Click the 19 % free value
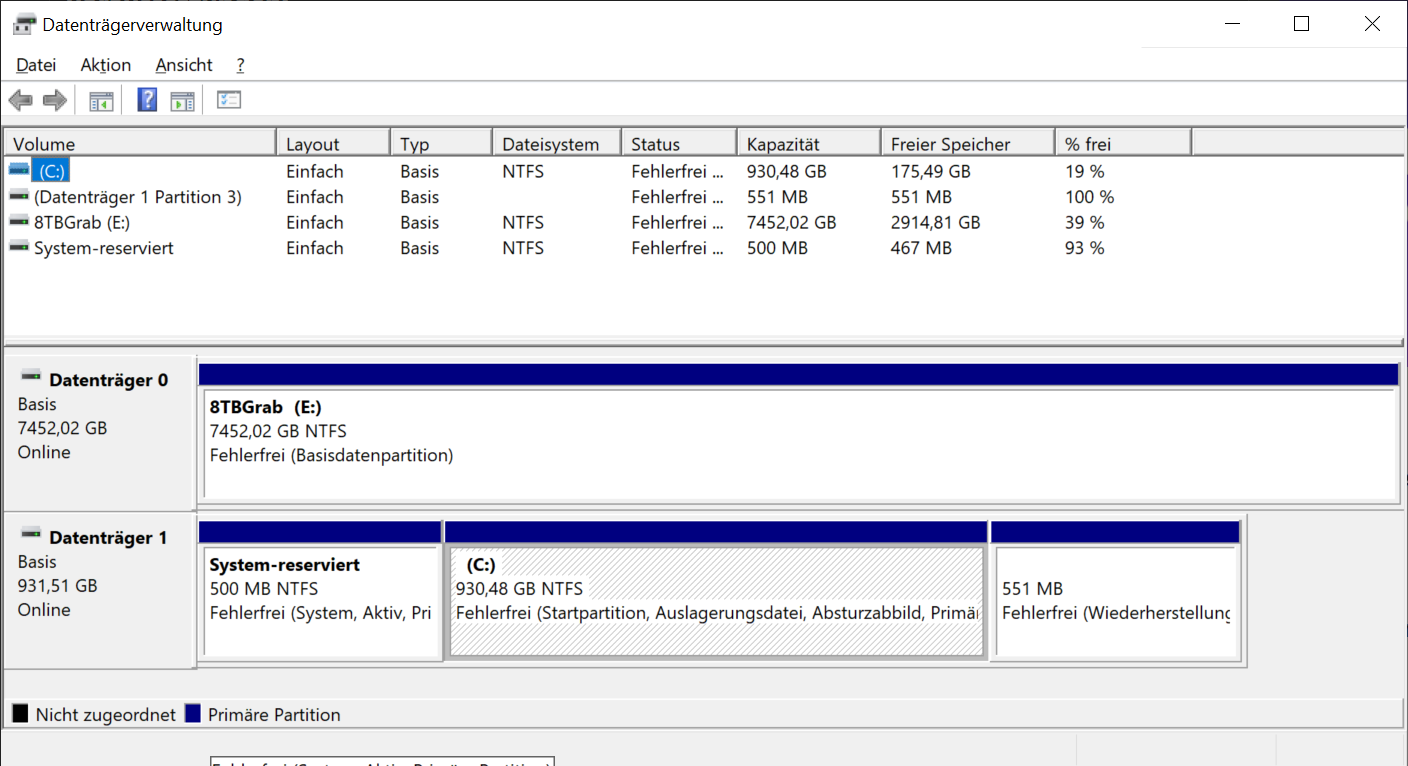Screen dimensions: 1408x766 pos(1085,171)
